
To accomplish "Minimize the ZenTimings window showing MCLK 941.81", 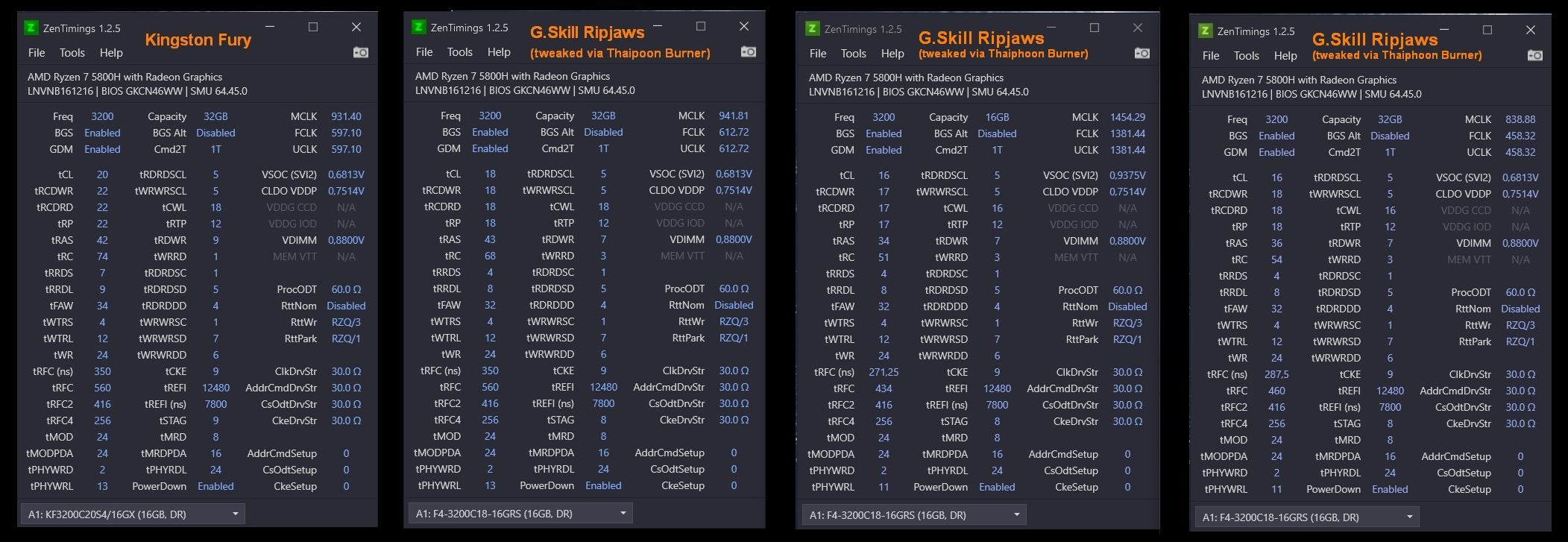I will (658, 26).
